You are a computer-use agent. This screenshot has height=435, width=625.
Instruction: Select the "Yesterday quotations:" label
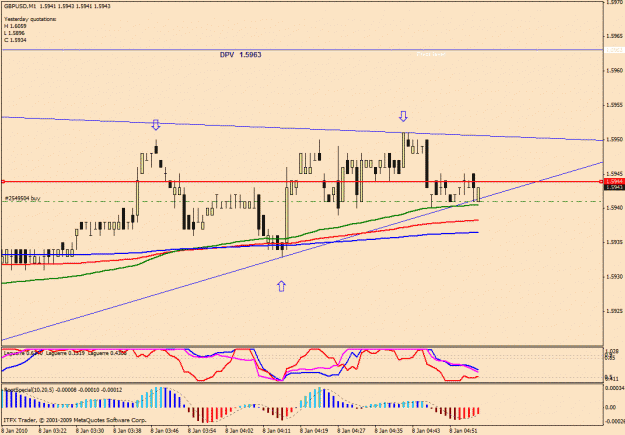click(x=30, y=19)
